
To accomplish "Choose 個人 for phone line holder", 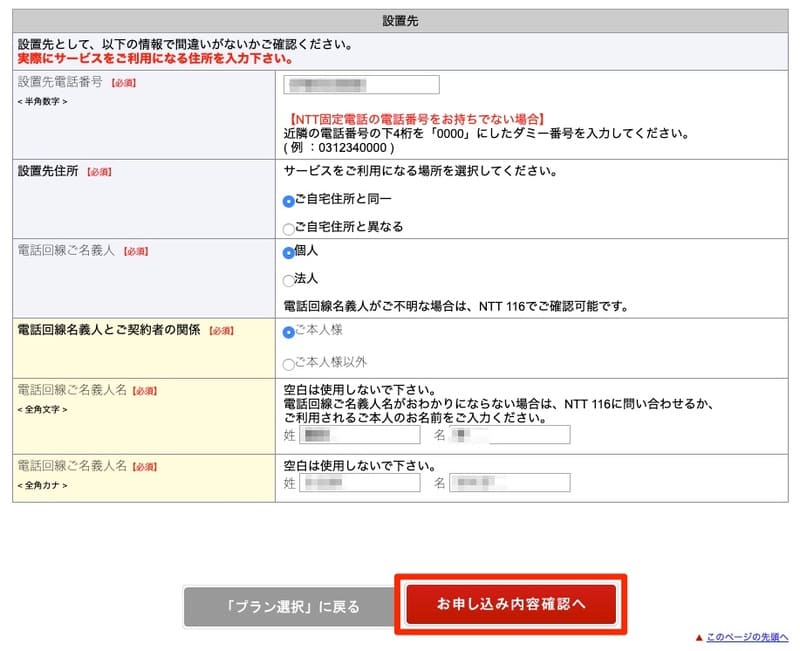I will click(288, 253).
